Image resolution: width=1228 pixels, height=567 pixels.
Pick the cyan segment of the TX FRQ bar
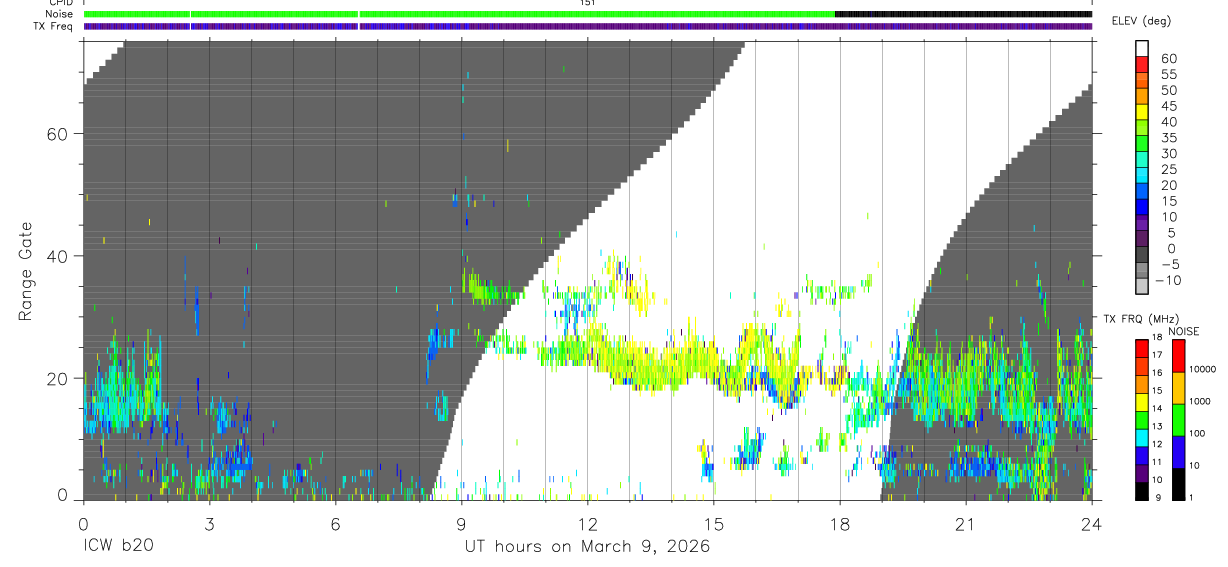[x=1142, y=437]
